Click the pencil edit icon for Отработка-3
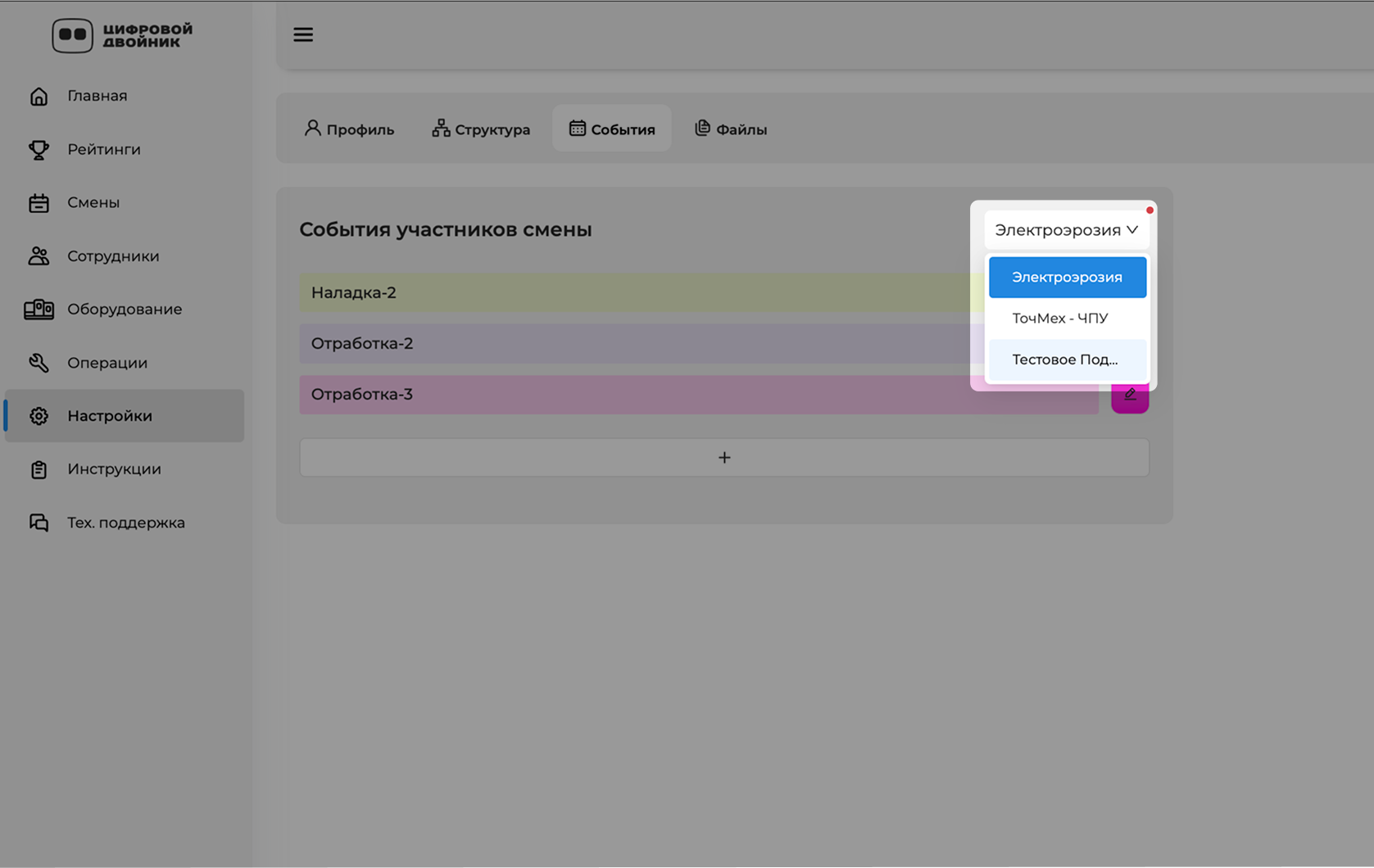Screen dimensions: 1374x868 coord(1130,396)
